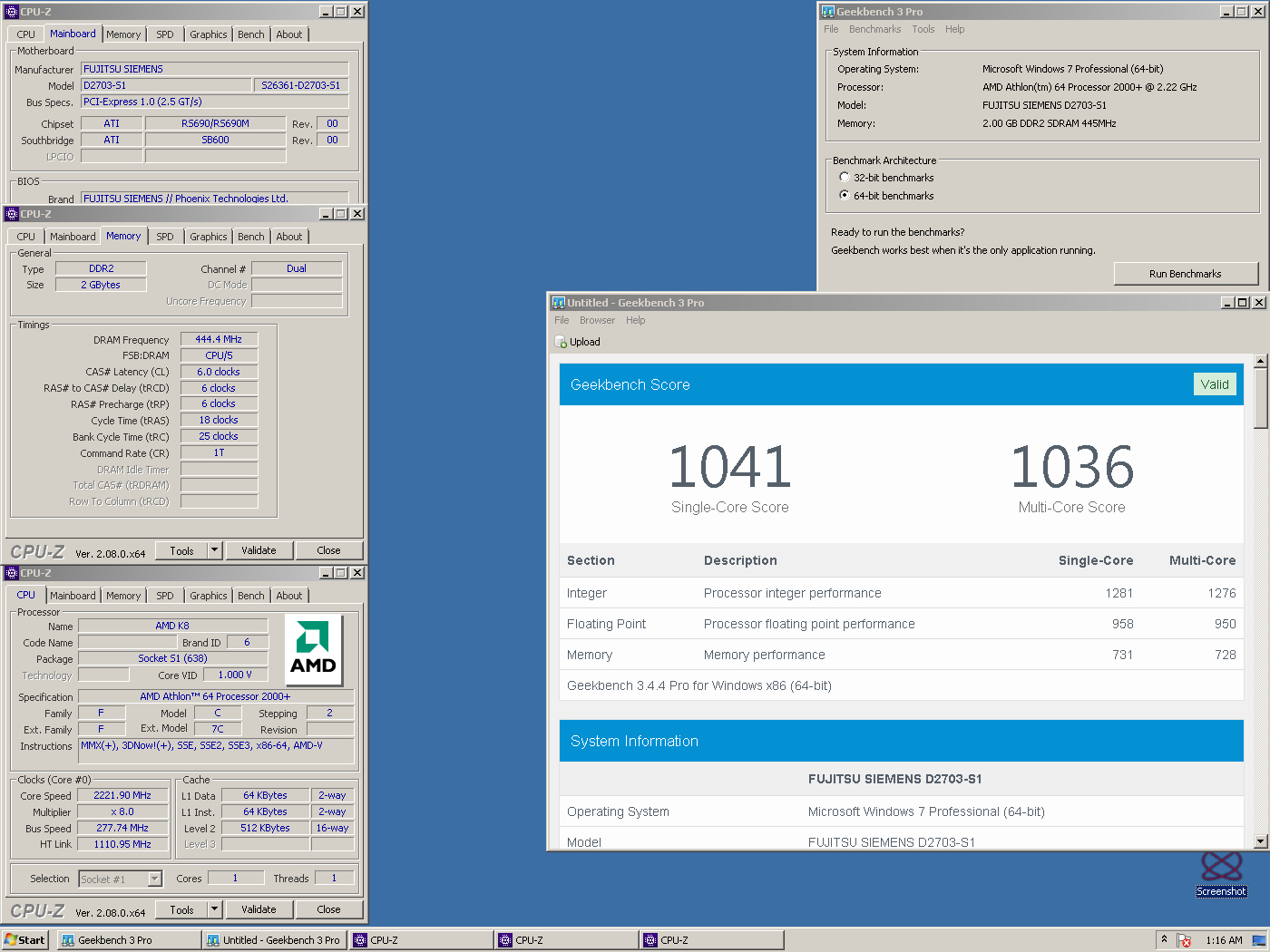1270x952 pixels.
Task: Open Benchmarks menu in Geekbench 3 Pro
Action: (x=874, y=29)
